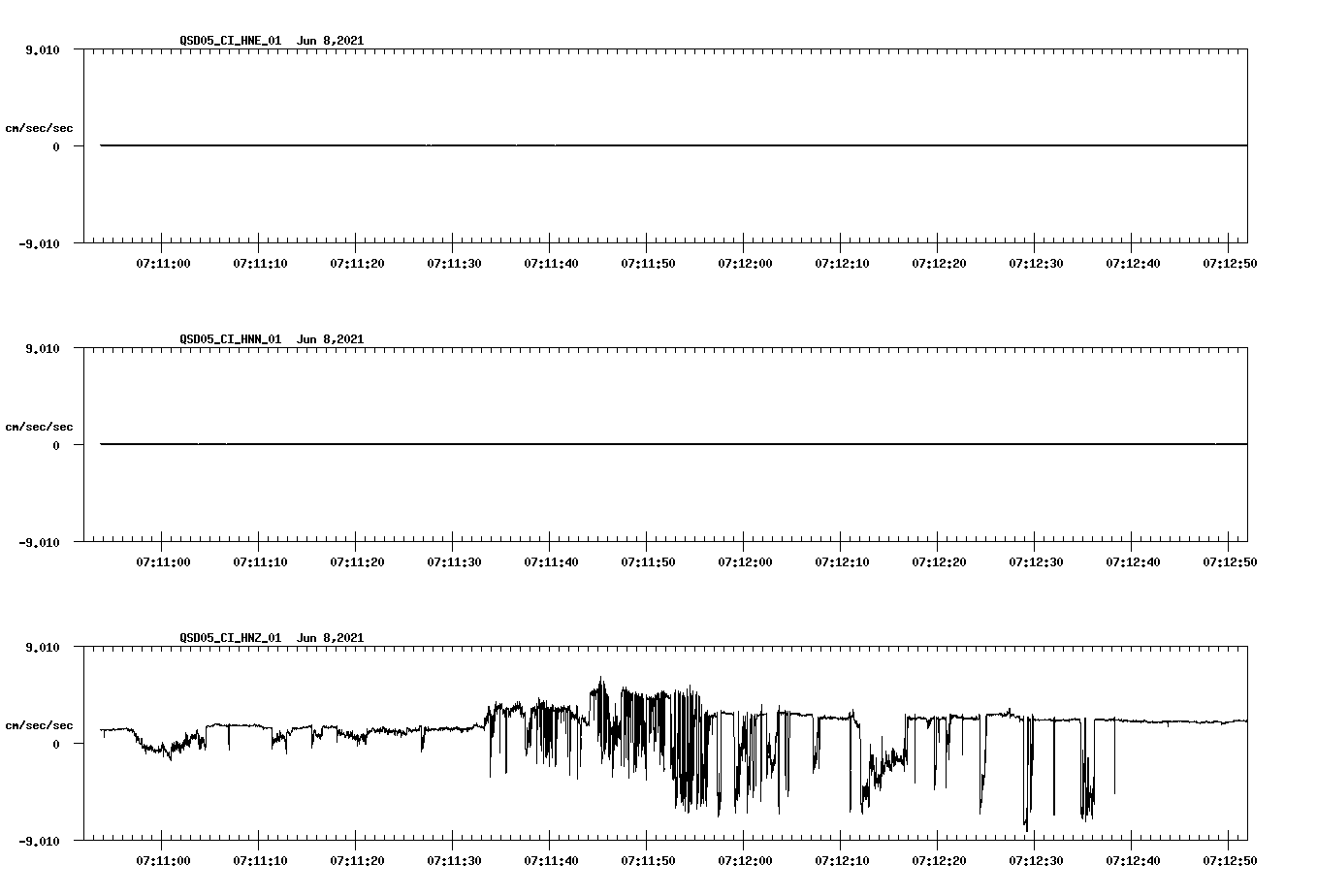Click 07:11:30 time label under HNE plot
The width and height of the screenshot is (1317, 896).
(454, 263)
